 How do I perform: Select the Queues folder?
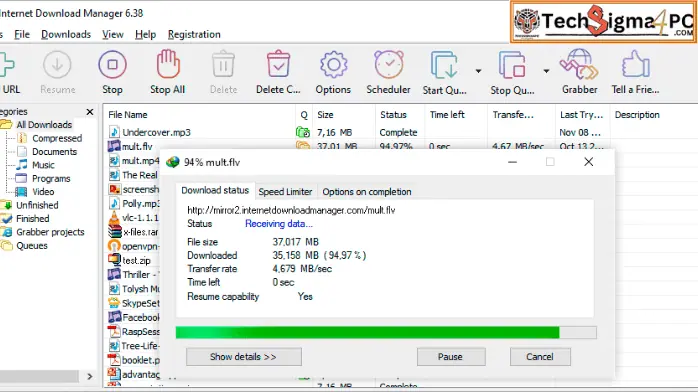coord(32,246)
